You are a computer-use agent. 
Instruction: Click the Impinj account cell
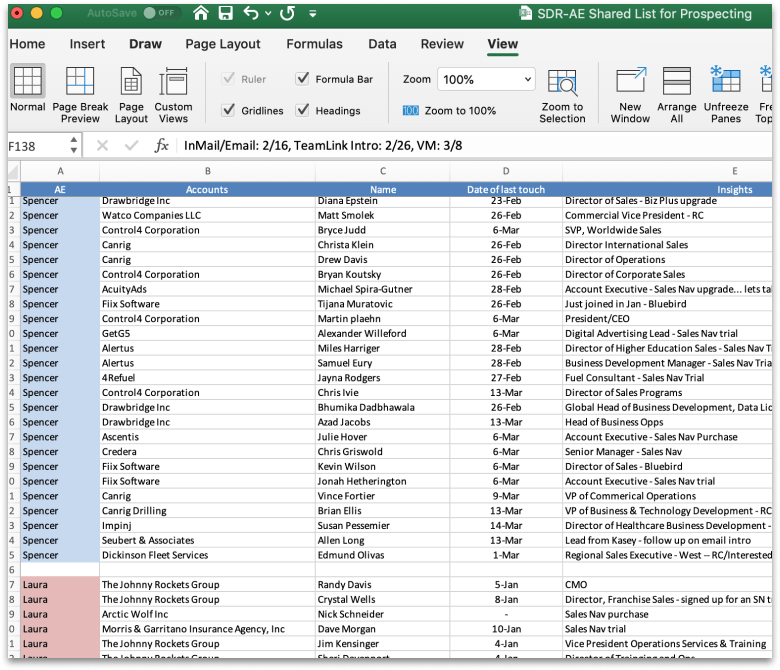point(207,525)
